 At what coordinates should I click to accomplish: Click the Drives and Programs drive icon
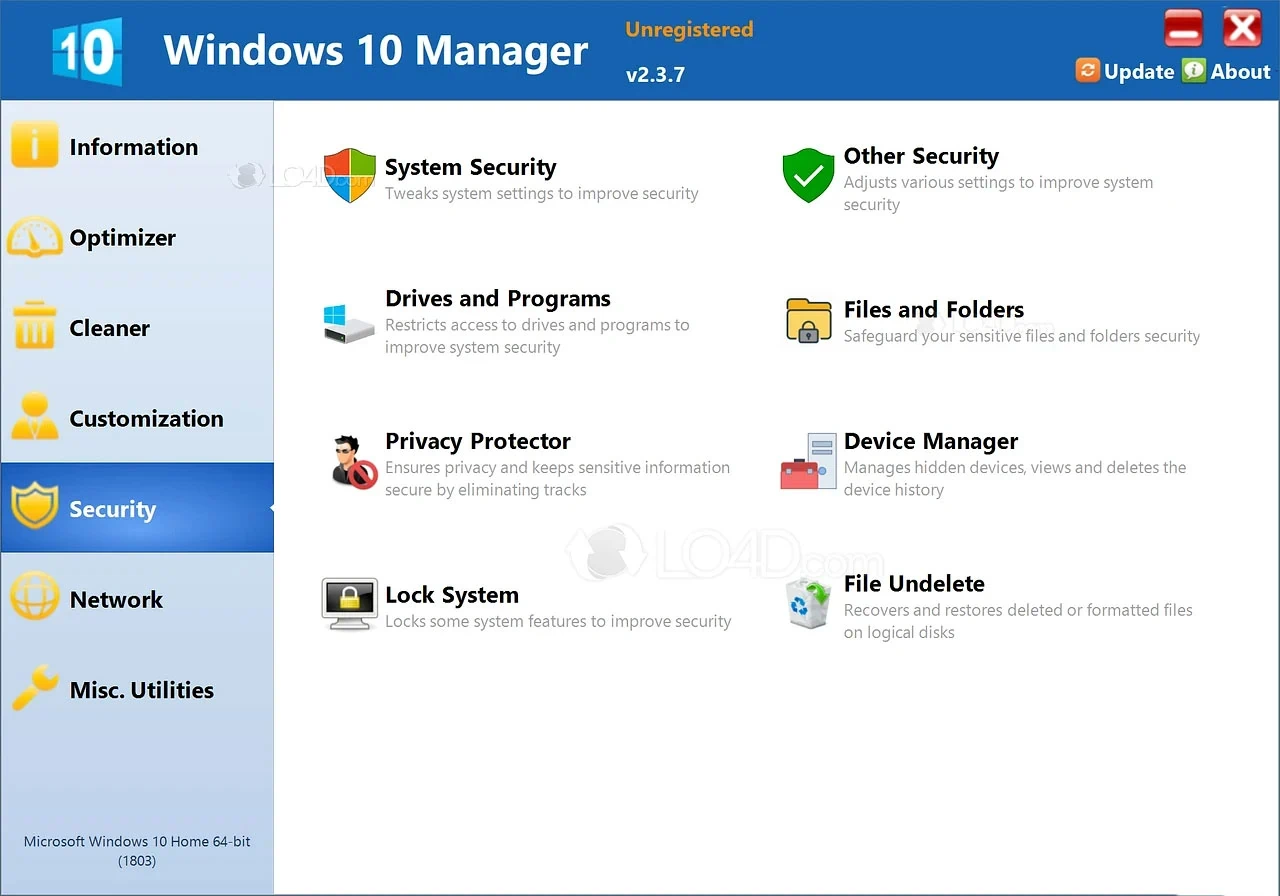point(349,322)
